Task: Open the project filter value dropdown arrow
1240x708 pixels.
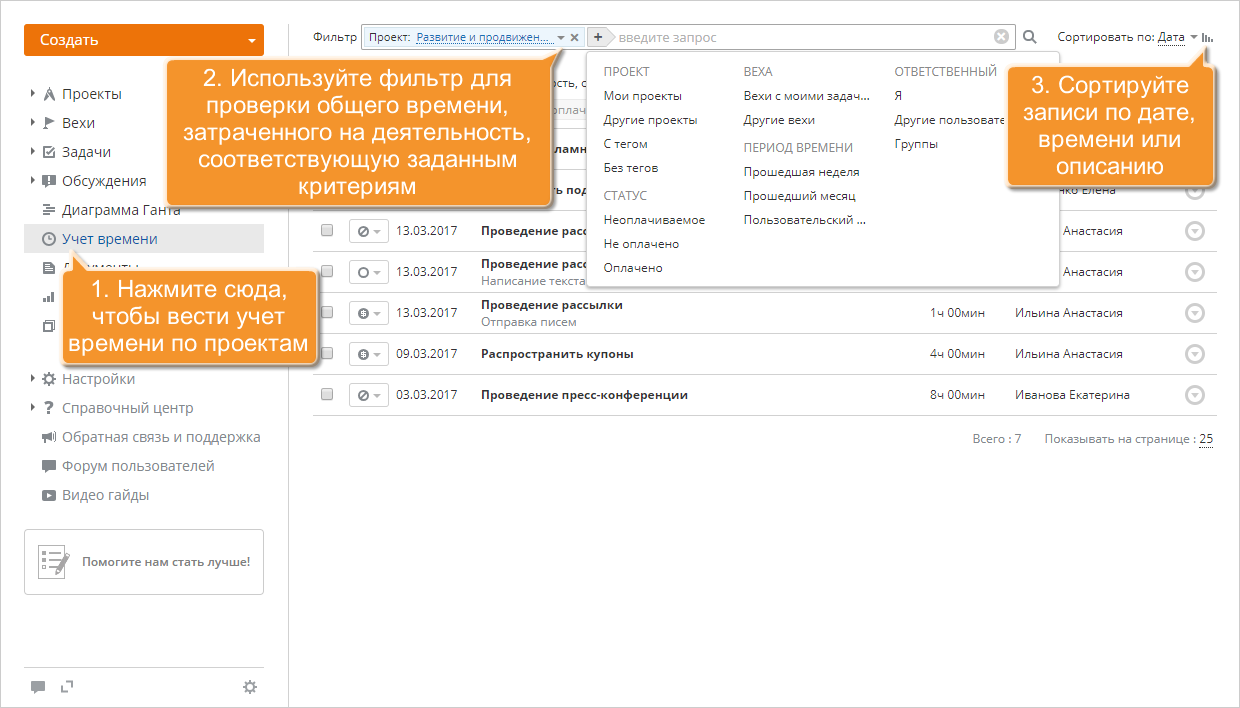Action: coord(561,38)
